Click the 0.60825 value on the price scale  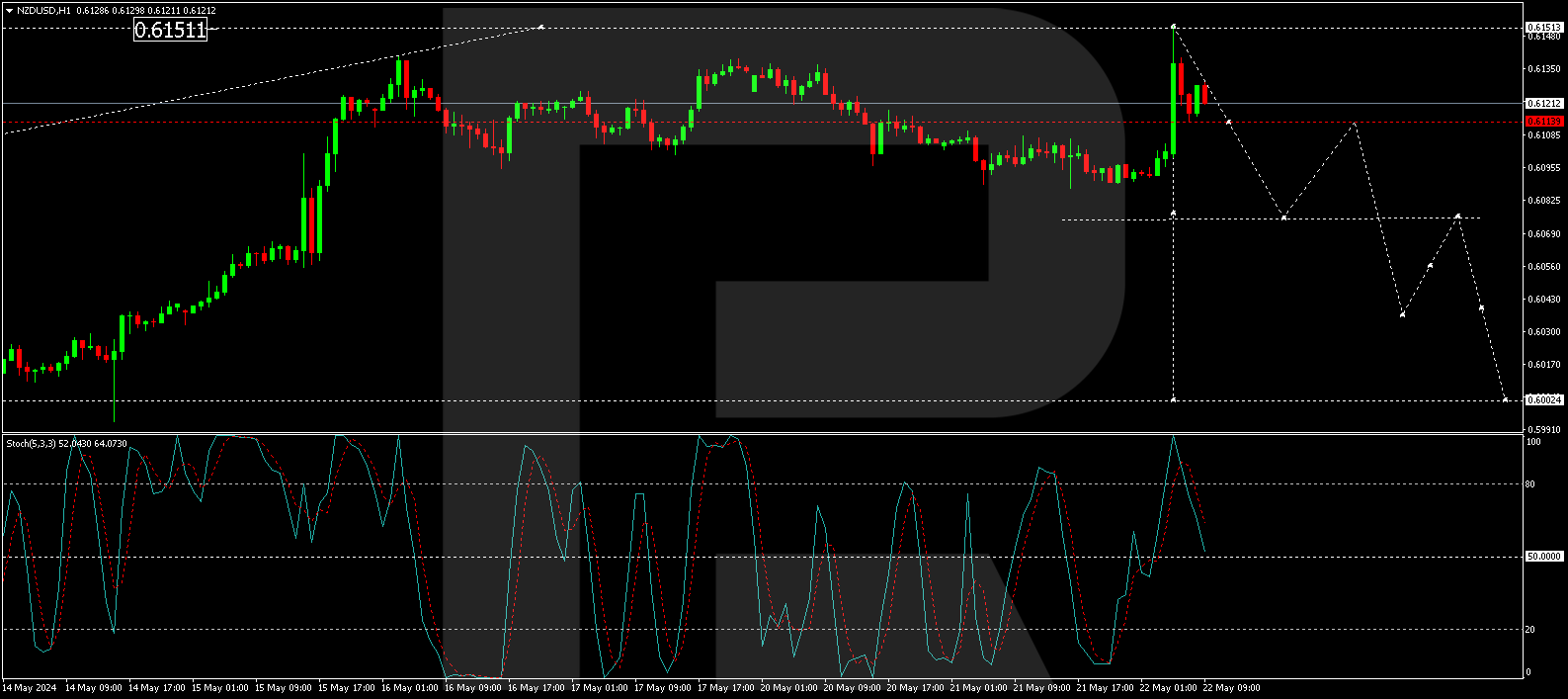pos(1544,200)
